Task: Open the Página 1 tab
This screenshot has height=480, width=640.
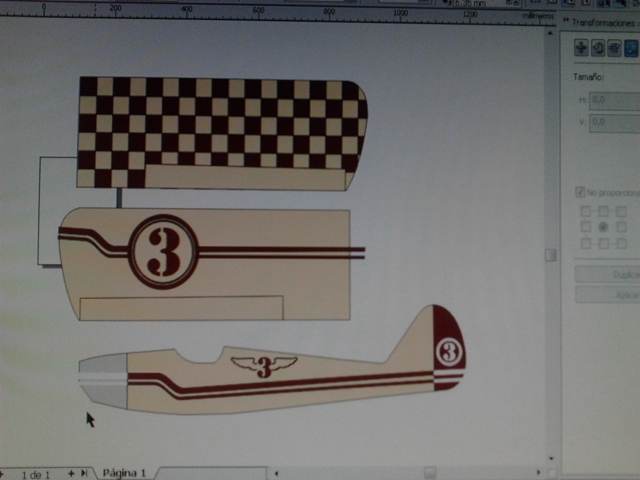Action: pyautogui.click(x=125, y=472)
